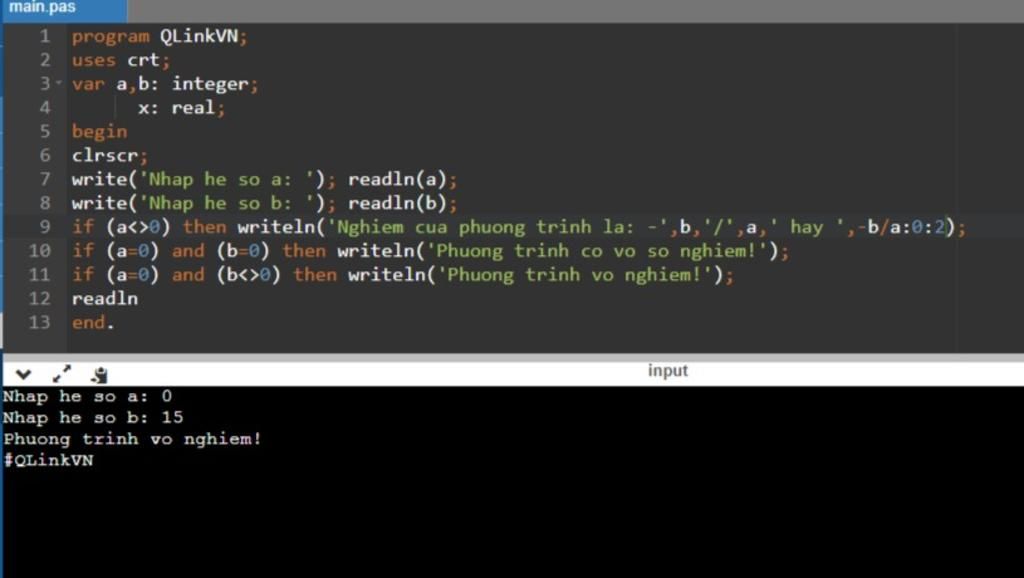1024x578 pixels.
Task: Select the input tab of the console
Action: pyautogui.click(x=667, y=371)
